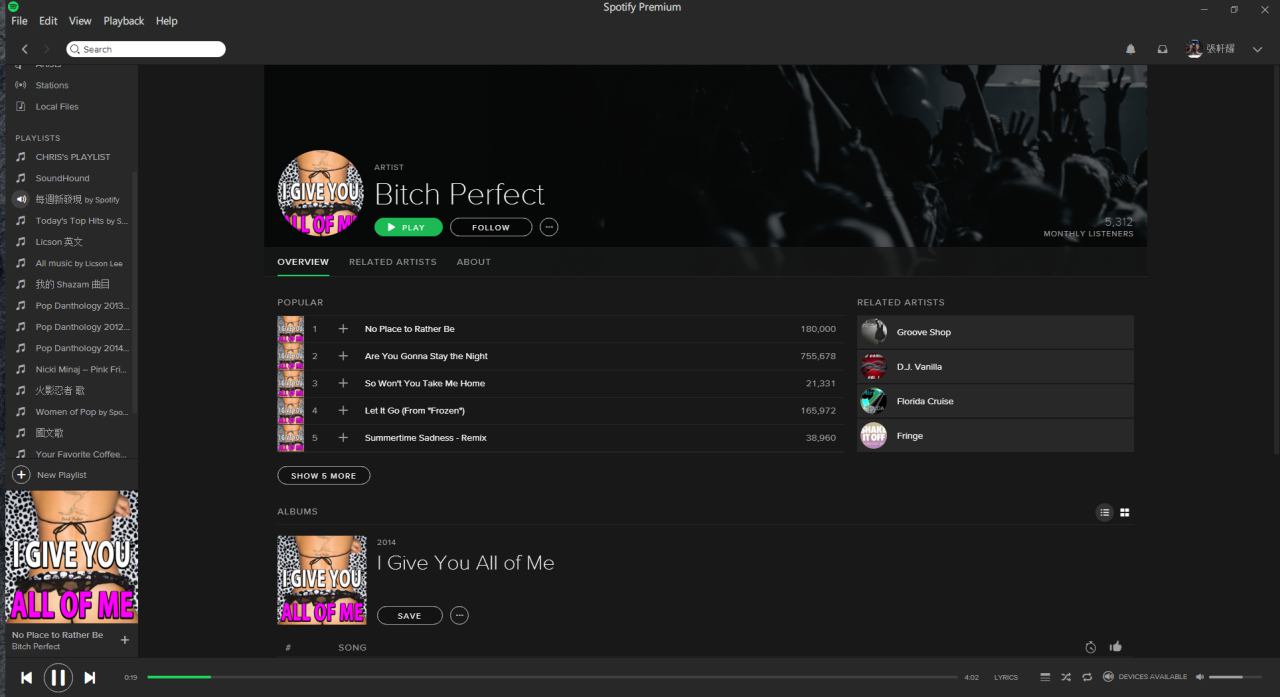
Task: Play the artist with green Play button
Action: click(x=408, y=227)
